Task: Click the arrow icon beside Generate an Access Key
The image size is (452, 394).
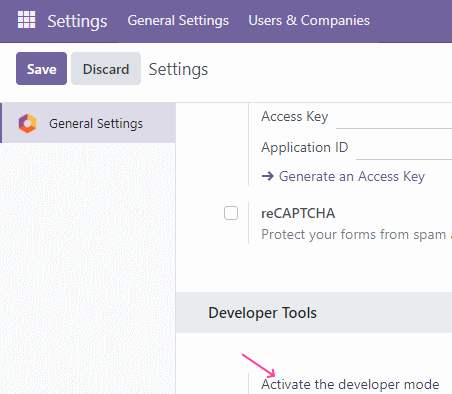Action: (267, 176)
